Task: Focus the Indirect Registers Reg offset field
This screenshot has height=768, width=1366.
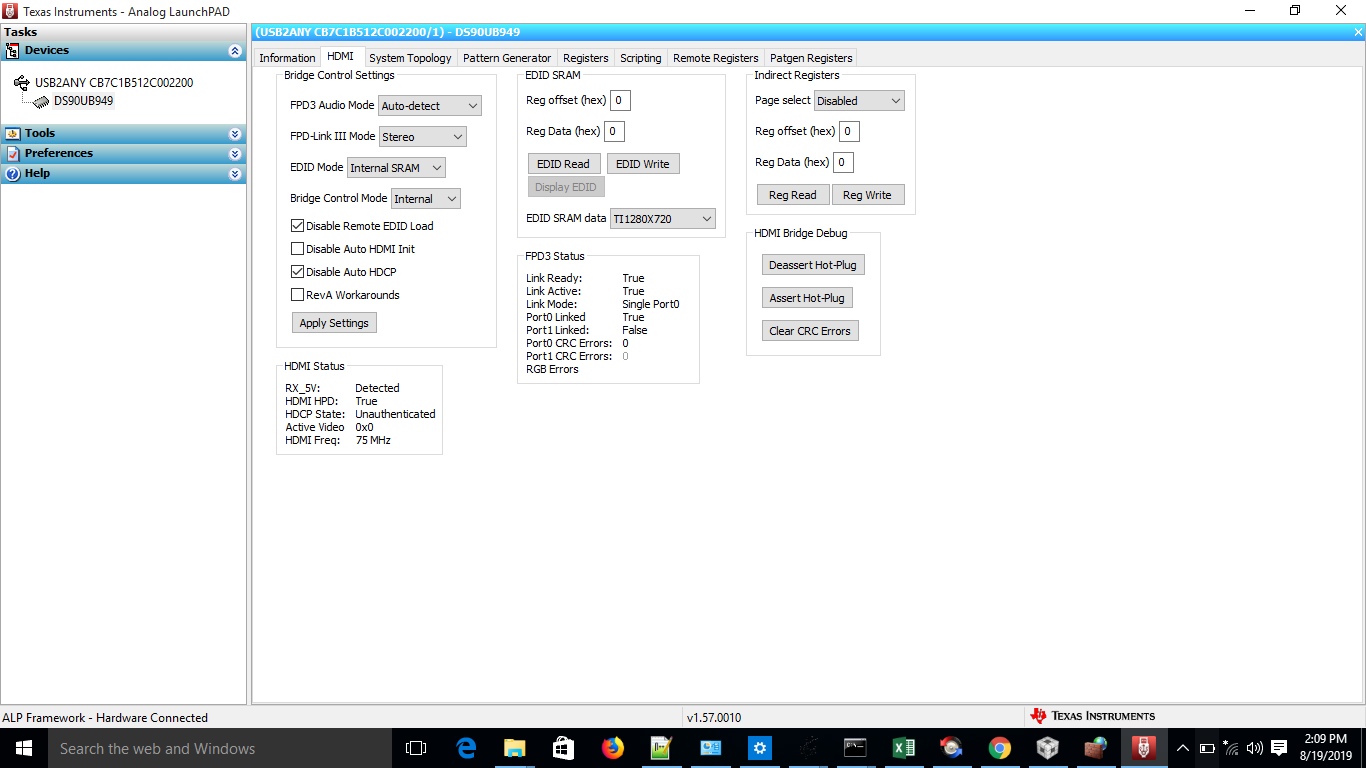Action: tap(849, 131)
